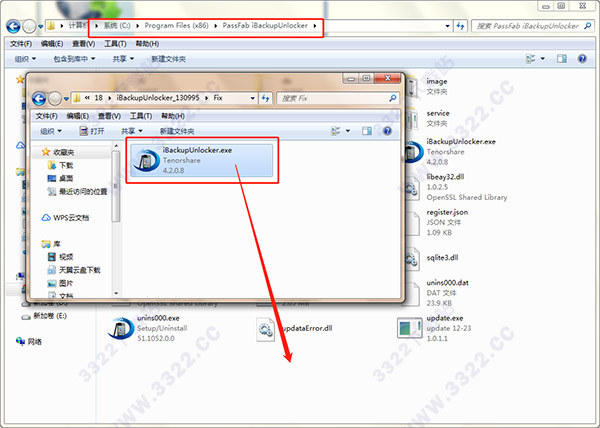Image resolution: width=600 pixels, height=428 pixels.
Task: Expand 组织 dropdown in Fix window
Action: (51, 131)
